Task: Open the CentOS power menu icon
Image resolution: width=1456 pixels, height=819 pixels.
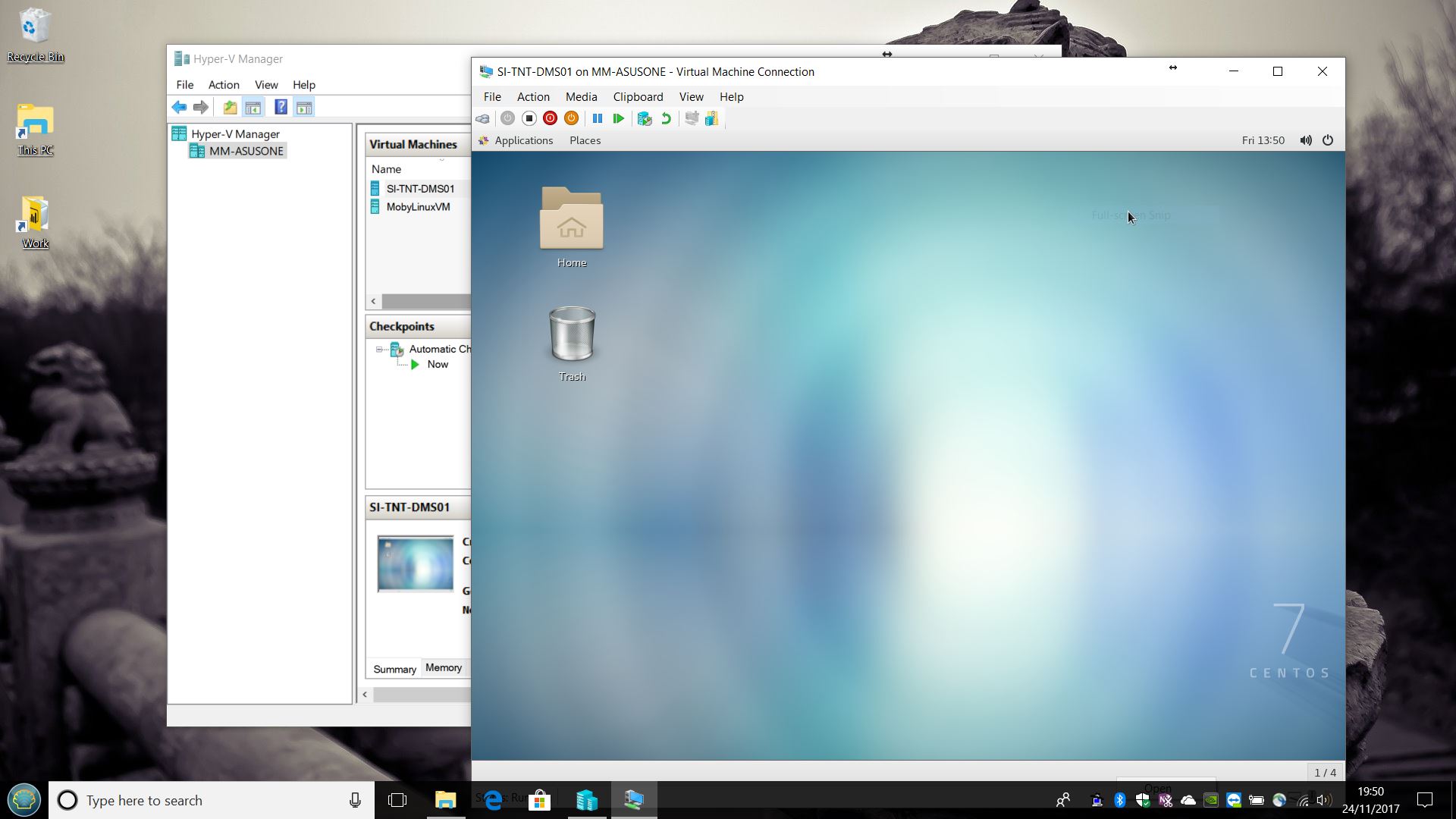Action: (x=1328, y=140)
